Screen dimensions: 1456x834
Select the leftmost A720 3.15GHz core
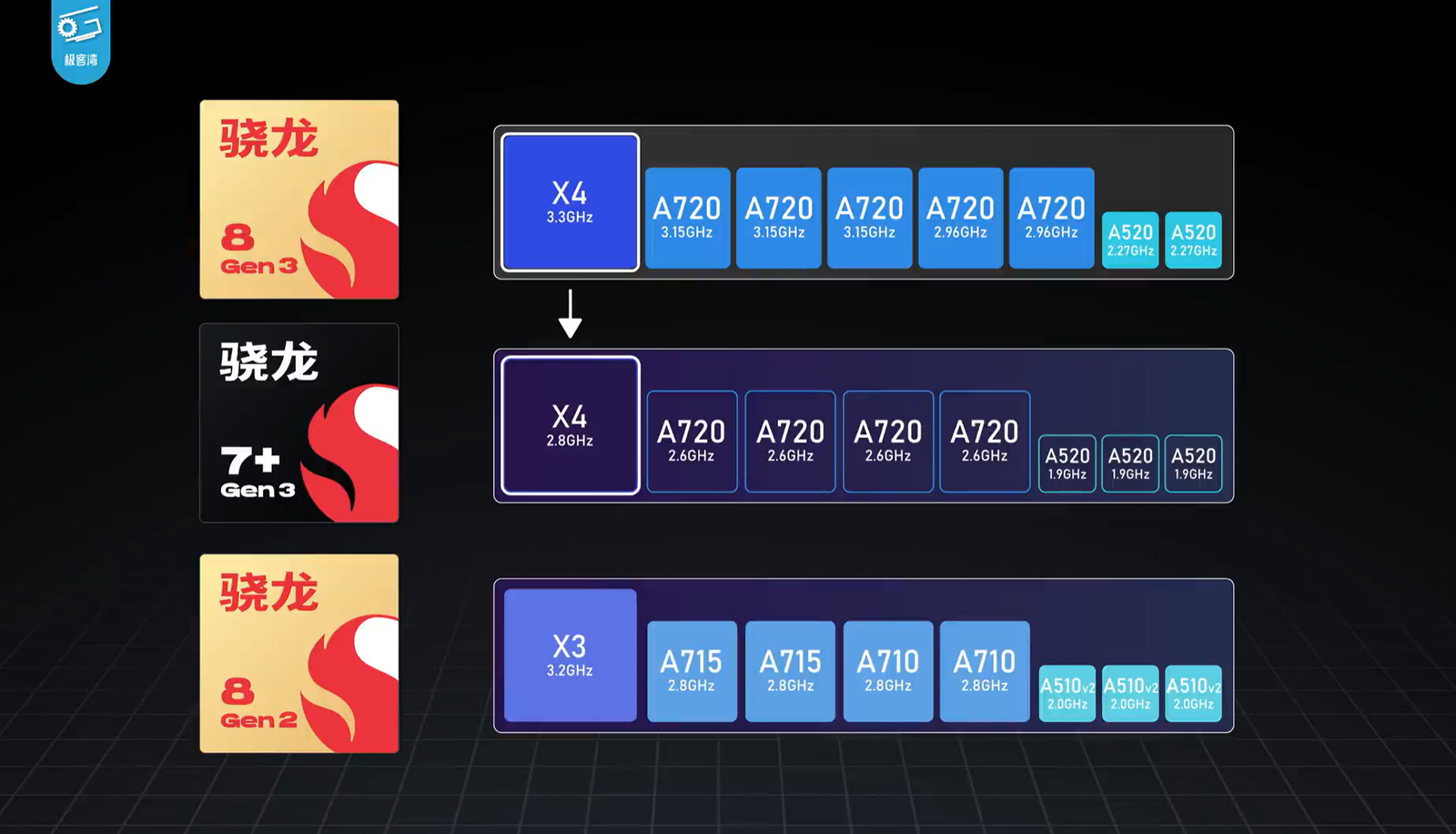coord(687,218)
